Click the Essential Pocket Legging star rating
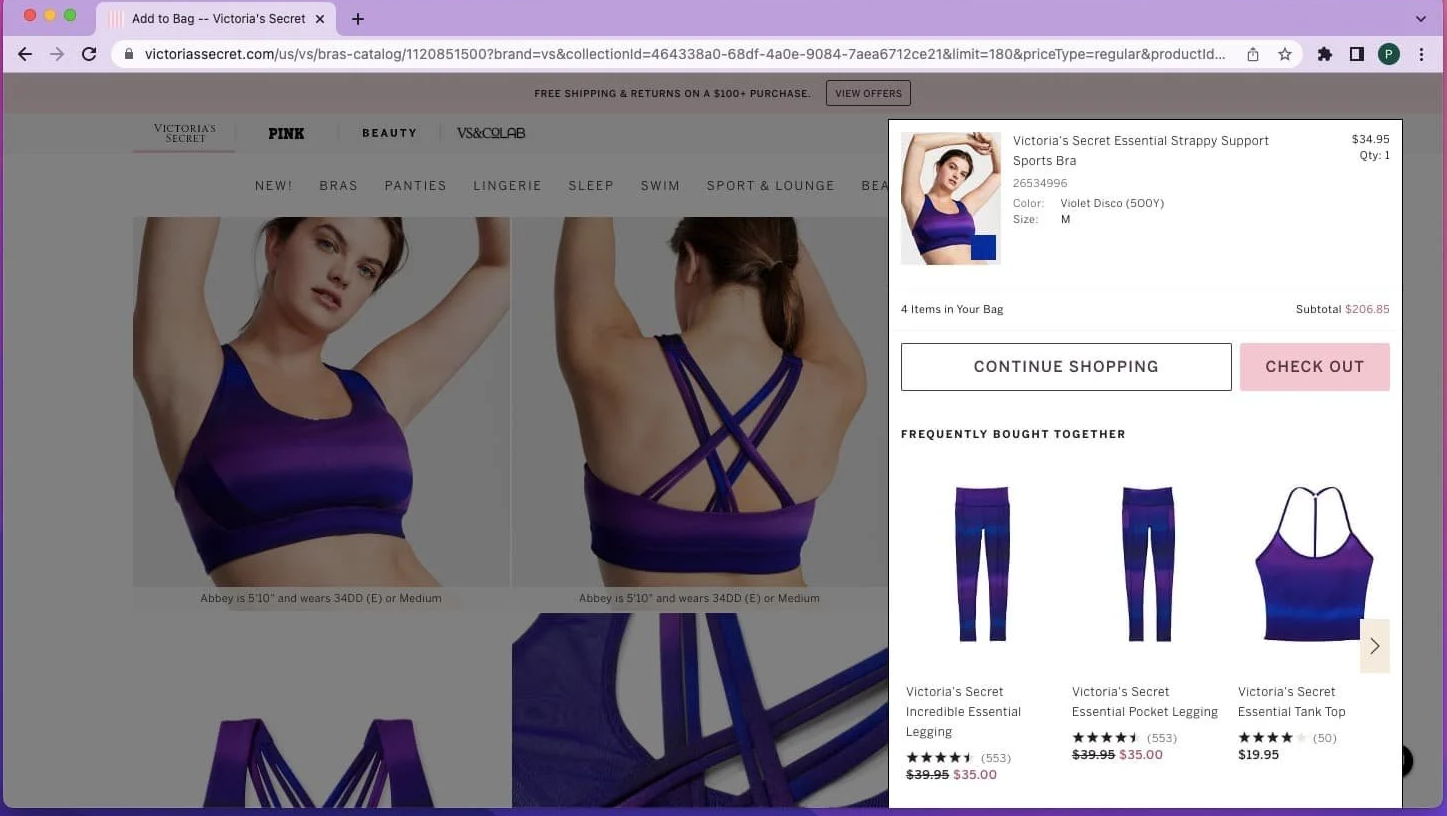This screenshot has width=1447, height=816. point(1105,738)
